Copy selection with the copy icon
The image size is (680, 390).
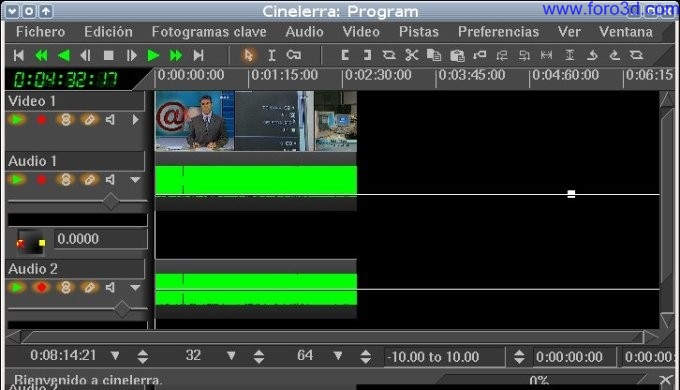coord(434,55)
